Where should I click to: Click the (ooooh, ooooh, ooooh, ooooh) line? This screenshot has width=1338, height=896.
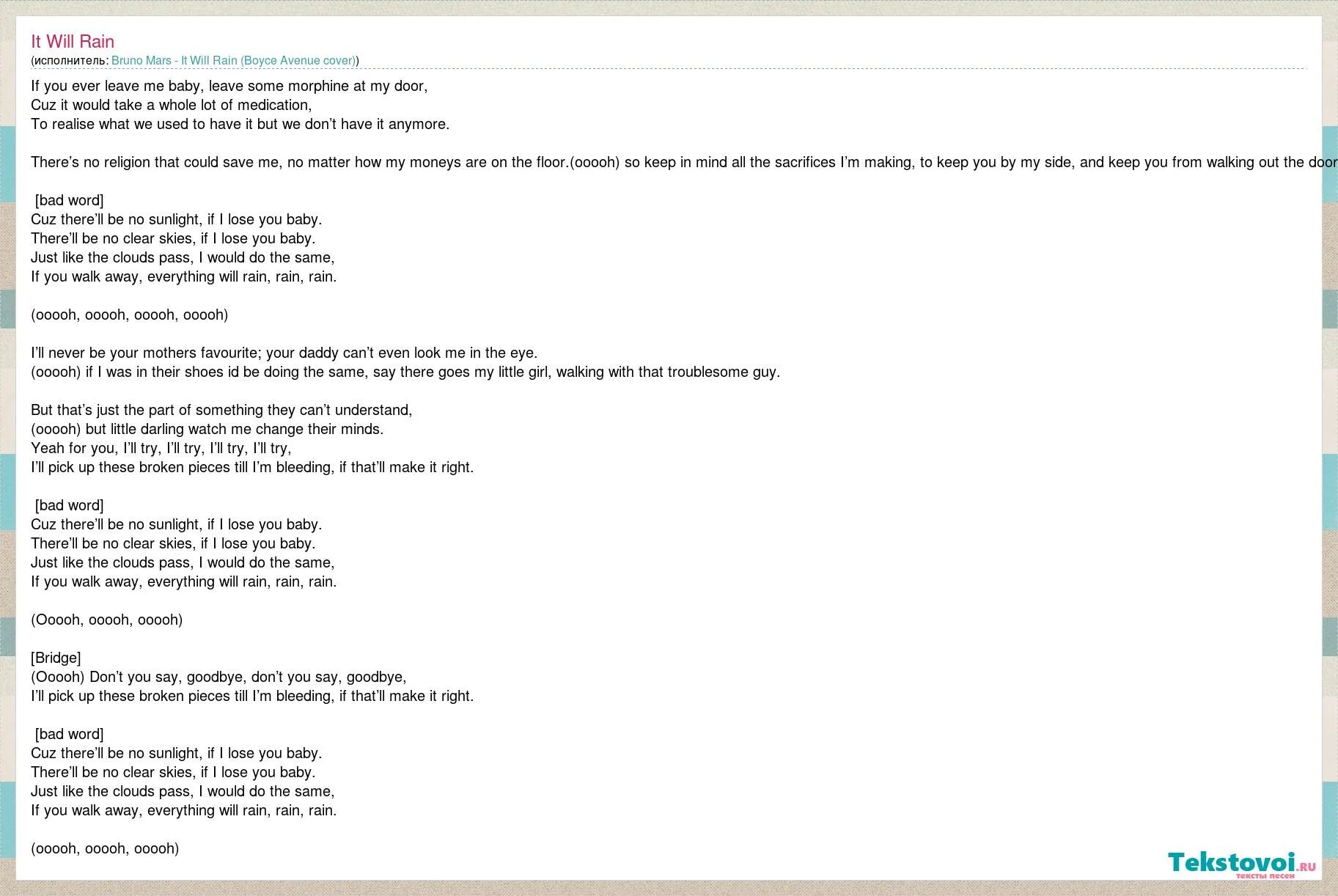point(130,315)
